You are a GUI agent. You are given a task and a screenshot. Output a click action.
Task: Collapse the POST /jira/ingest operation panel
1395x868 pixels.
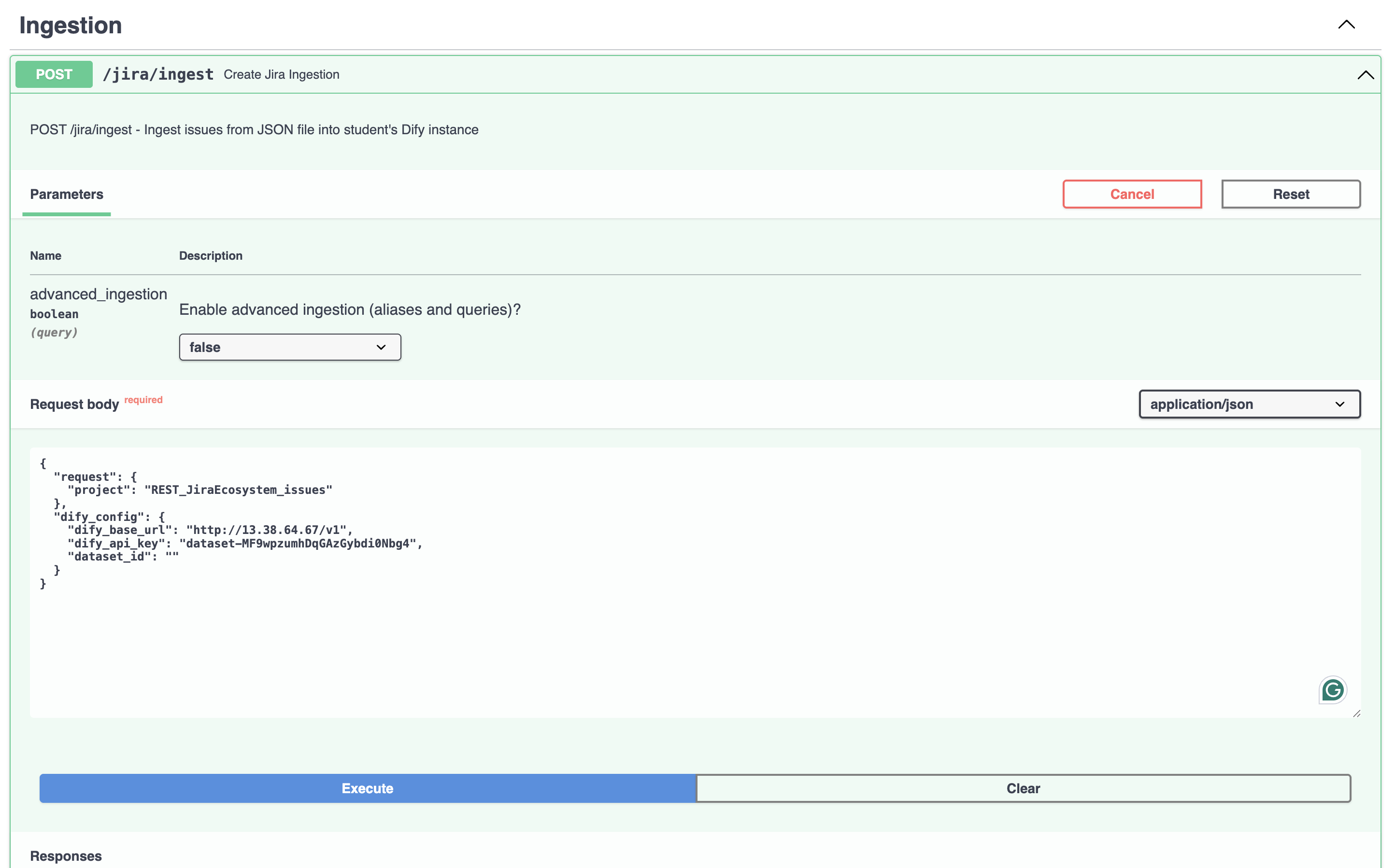tap(1365, 75)
